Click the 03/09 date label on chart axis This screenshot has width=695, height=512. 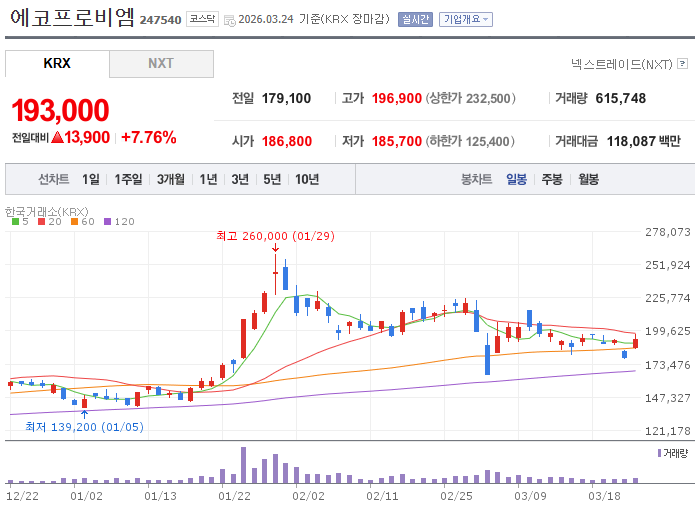530,496
